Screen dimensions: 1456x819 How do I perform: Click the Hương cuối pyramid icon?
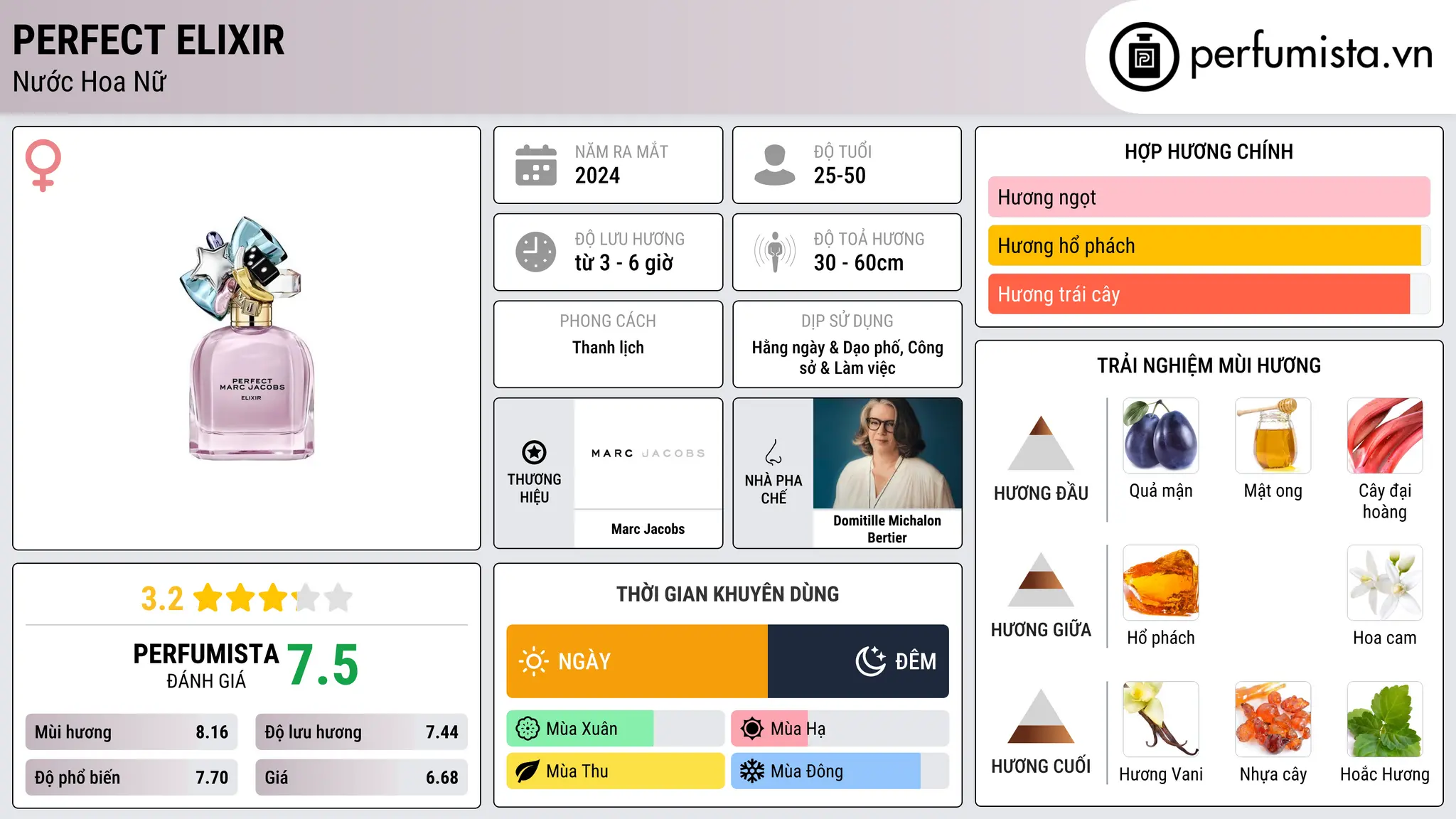pos(1041,716)
